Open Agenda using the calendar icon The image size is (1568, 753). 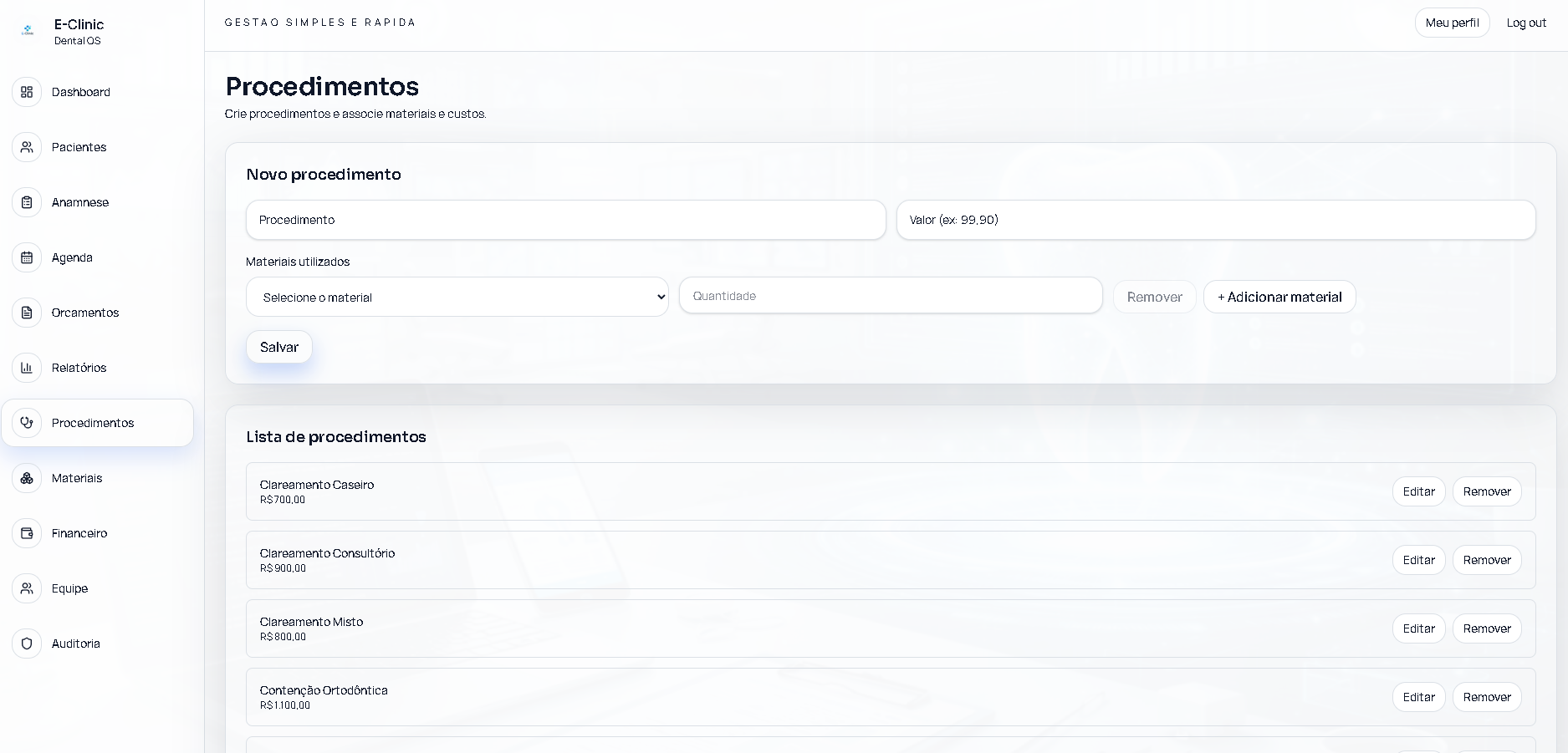[27, 257]
